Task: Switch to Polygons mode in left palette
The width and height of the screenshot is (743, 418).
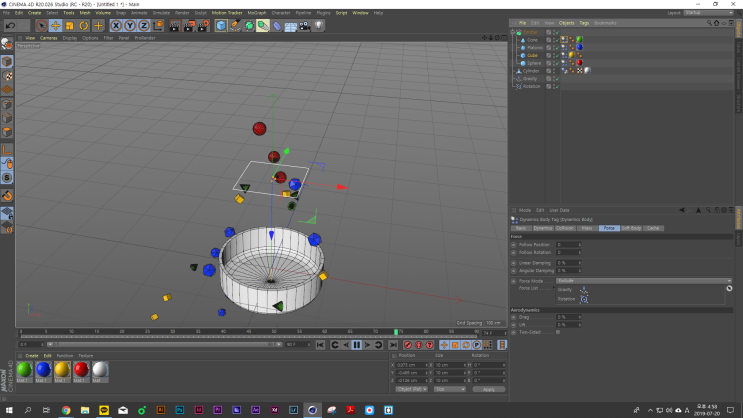Action: pos(7,132)
